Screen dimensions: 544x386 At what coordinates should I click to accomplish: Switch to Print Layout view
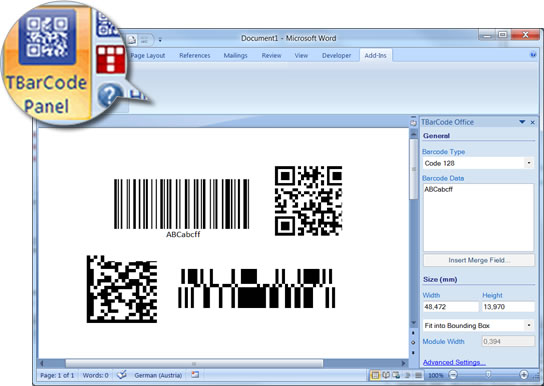375,375
